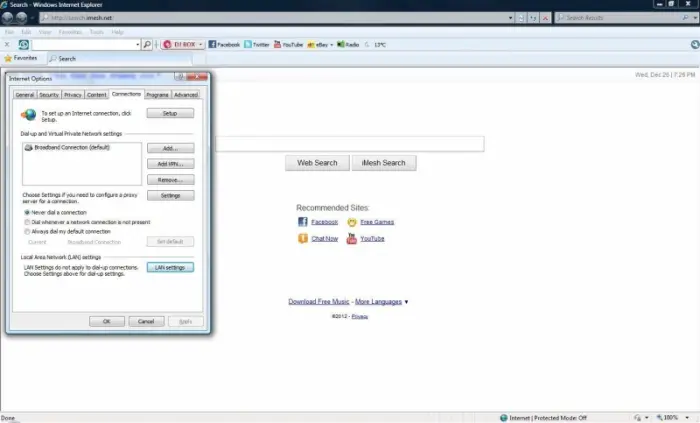Open the Help menu
Screen dimensions: 700x423
point(117,32)
